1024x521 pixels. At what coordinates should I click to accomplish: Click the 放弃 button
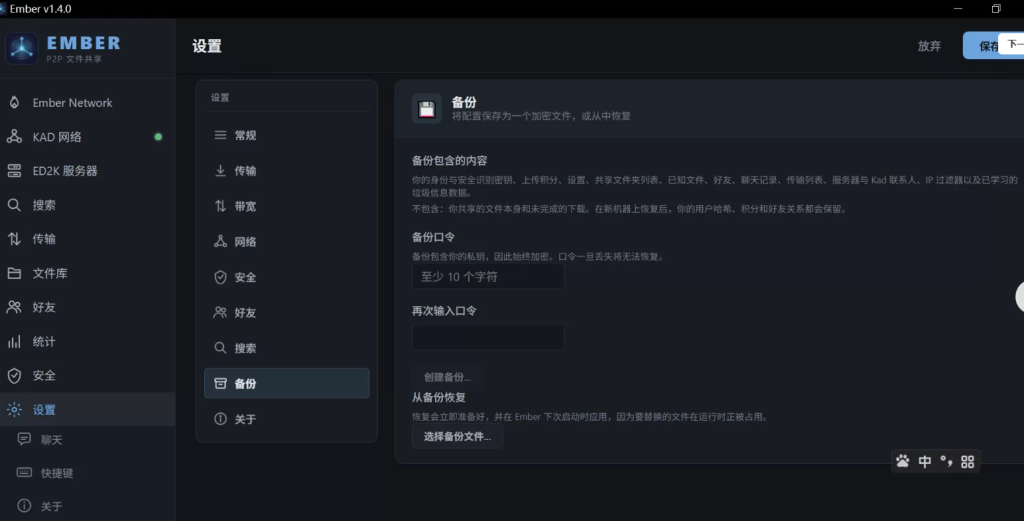(x=929, y=46)
